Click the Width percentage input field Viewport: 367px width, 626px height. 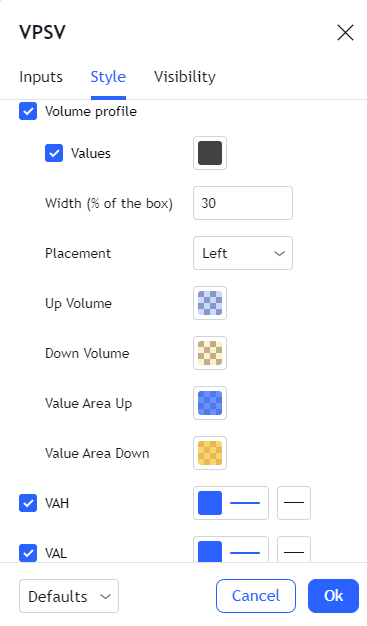point(243,203)
